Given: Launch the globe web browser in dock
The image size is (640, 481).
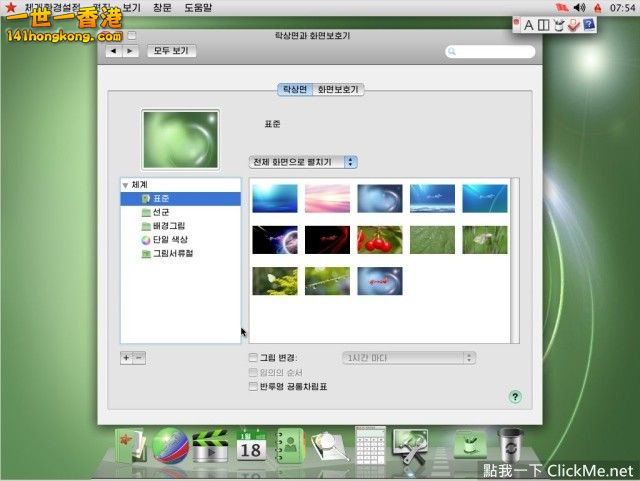Looking at the screenshot, I should pos(171,446).
